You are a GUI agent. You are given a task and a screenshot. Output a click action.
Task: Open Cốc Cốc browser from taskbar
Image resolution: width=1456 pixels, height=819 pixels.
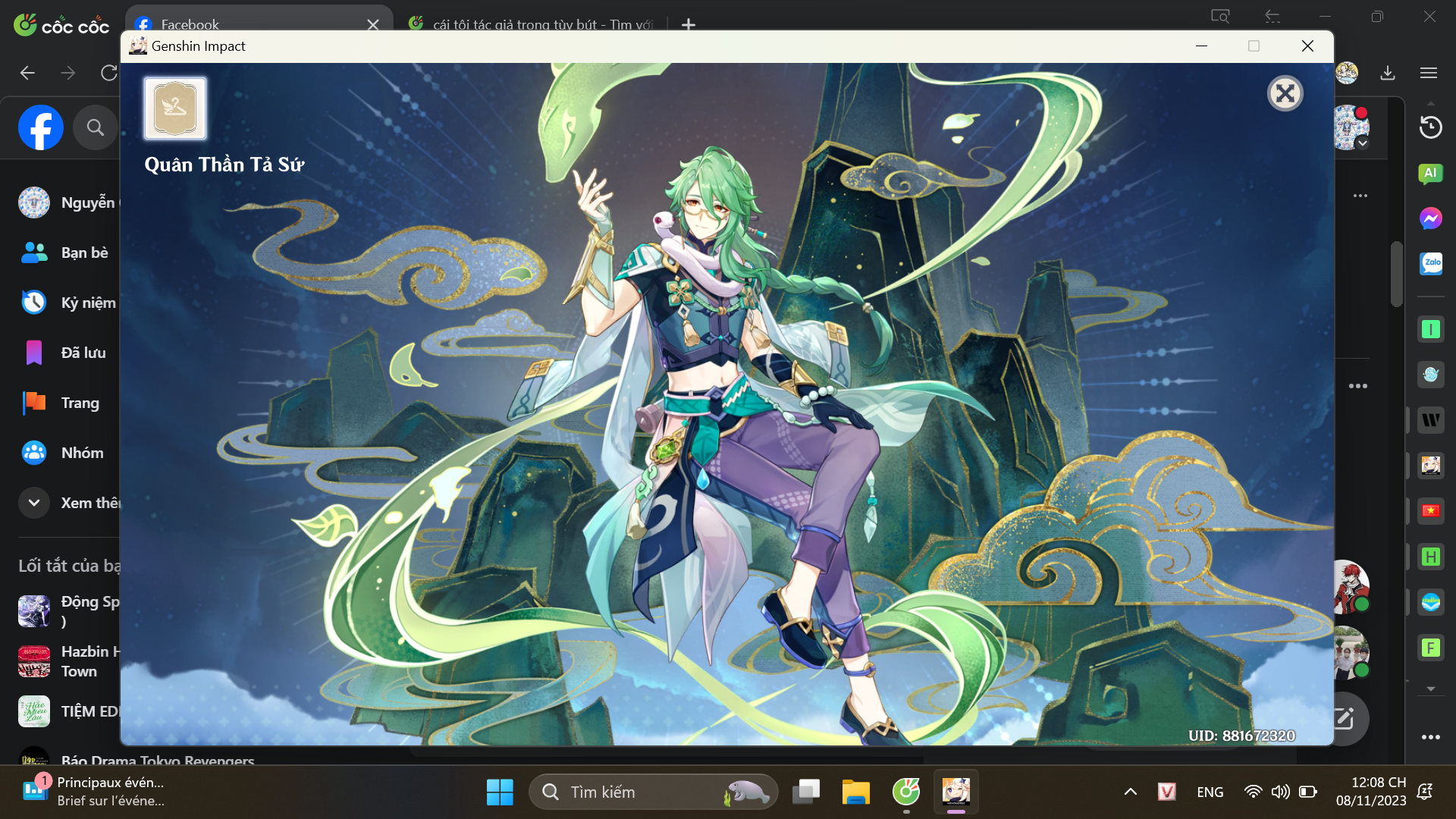[905, 792]
